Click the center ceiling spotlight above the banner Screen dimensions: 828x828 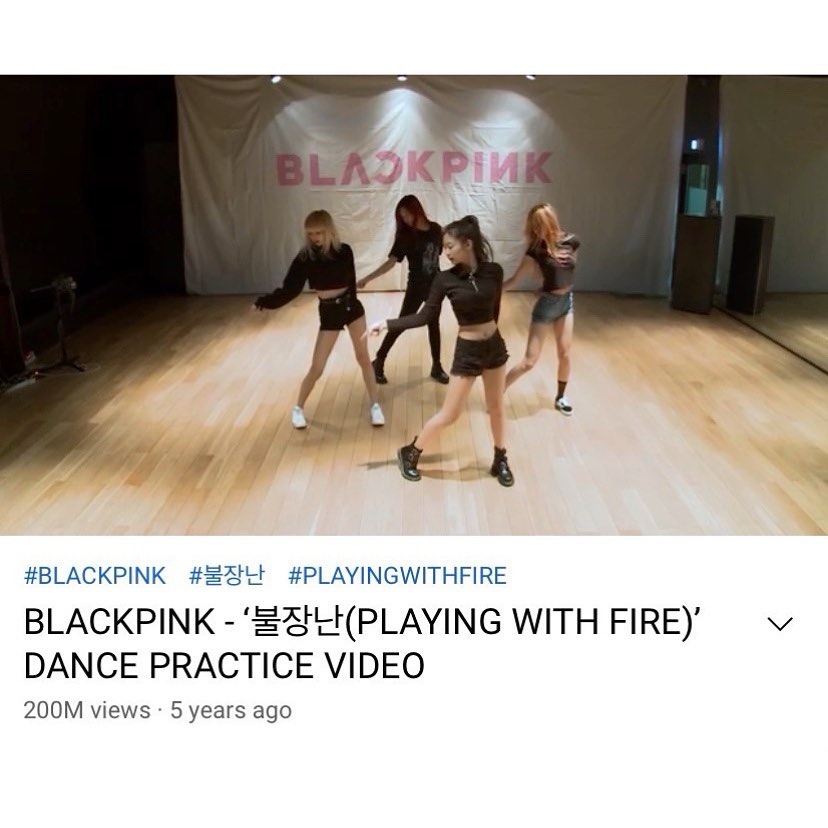pyautogui.click(x=402, y=78)
